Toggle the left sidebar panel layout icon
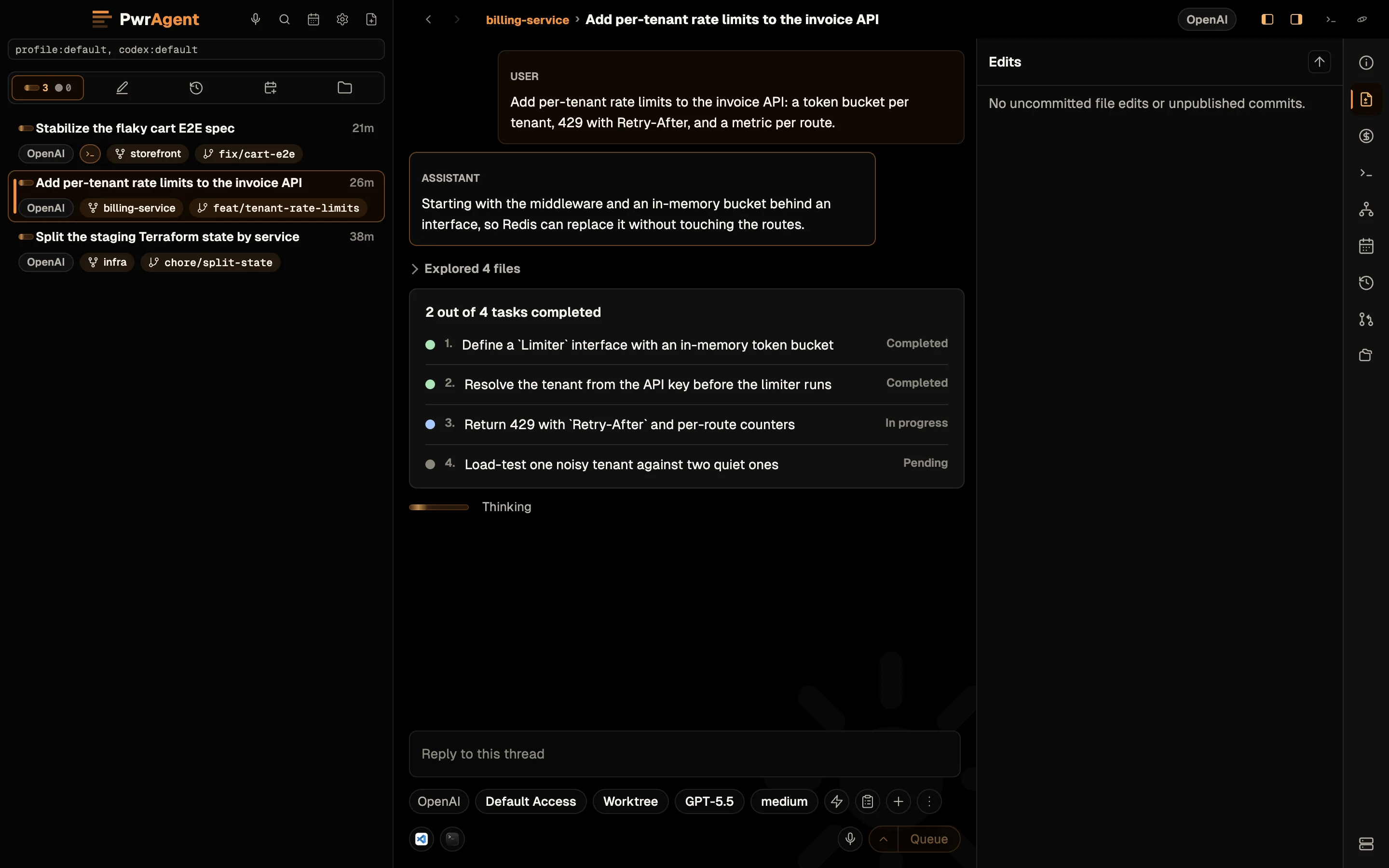 coord(1267,19)
